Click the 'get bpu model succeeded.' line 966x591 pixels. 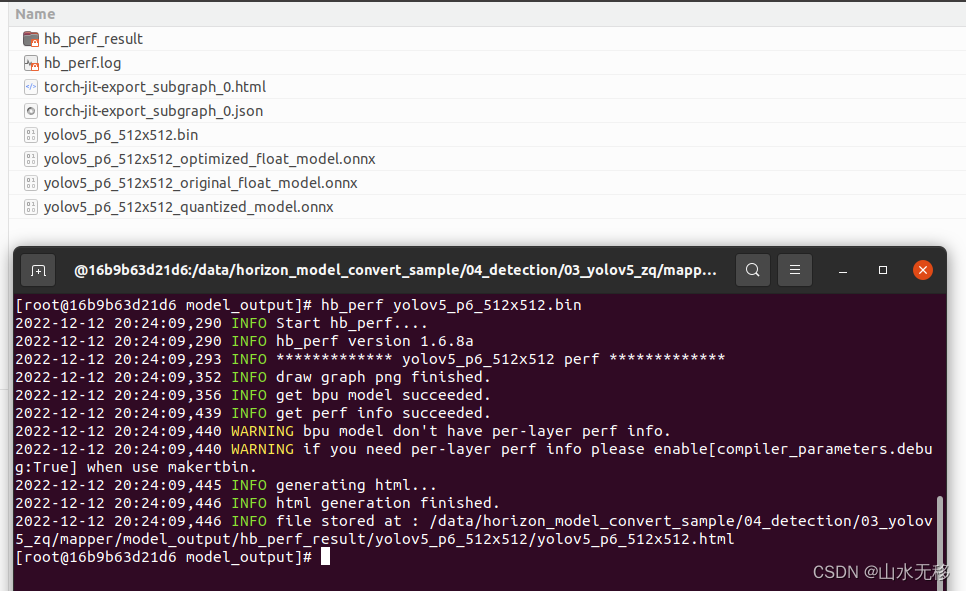[x=253, y=395]
